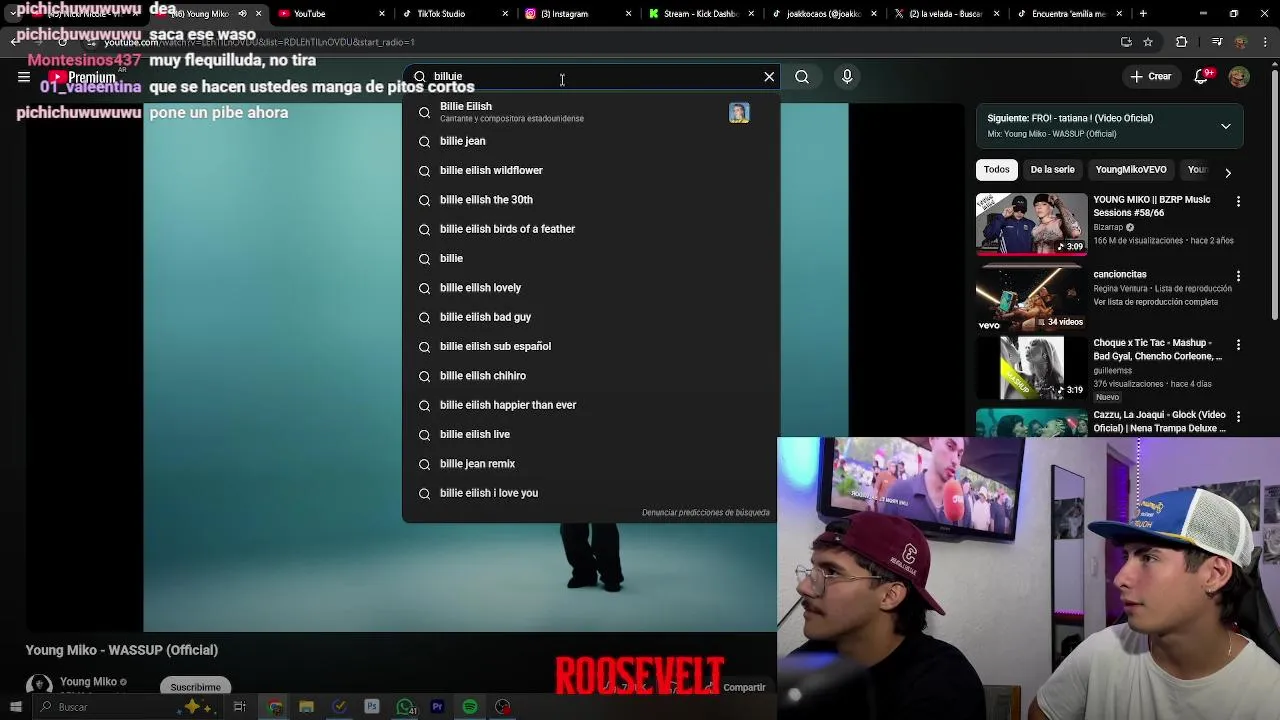Open a new browser tab
This screenshot has height=720, width=1280.
click(x=1142, y=14)
